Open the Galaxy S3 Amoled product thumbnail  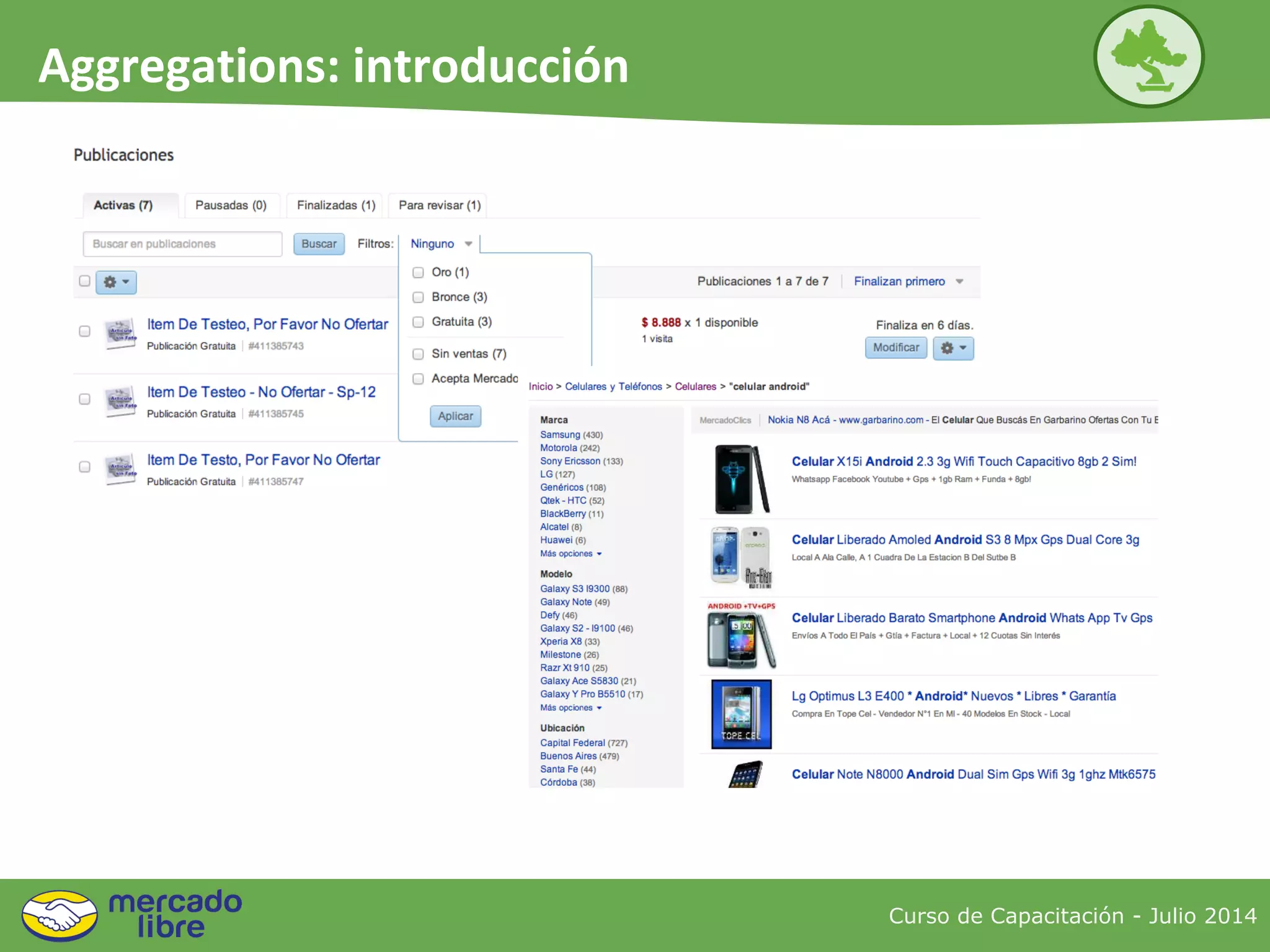[x=741, y=557]
